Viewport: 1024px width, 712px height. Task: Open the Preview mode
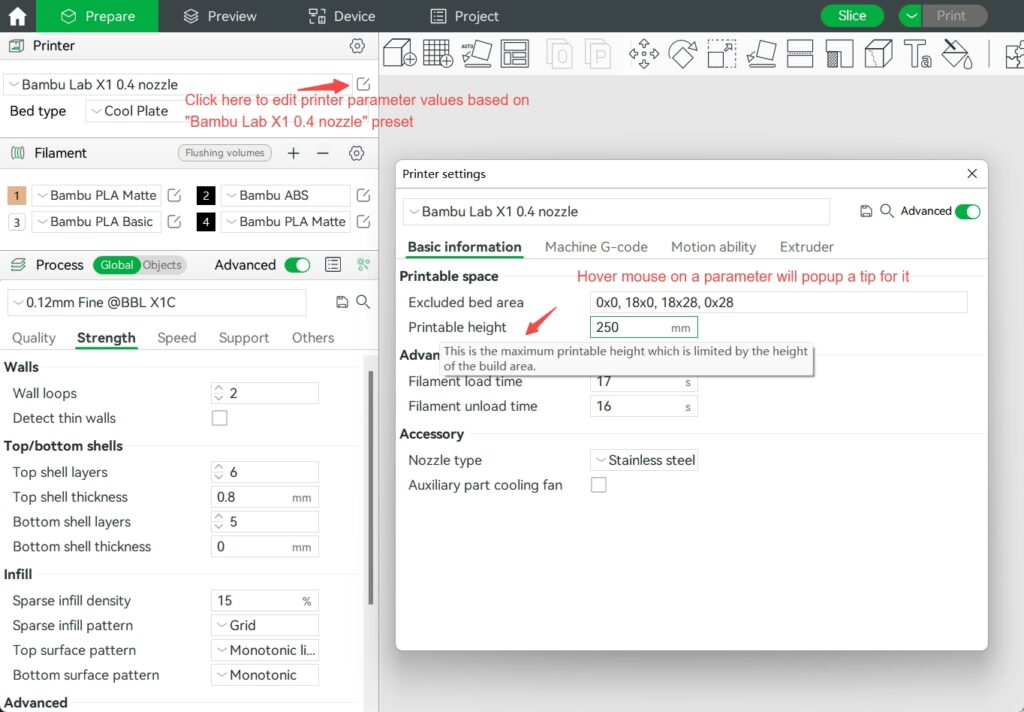pos(219,16)
